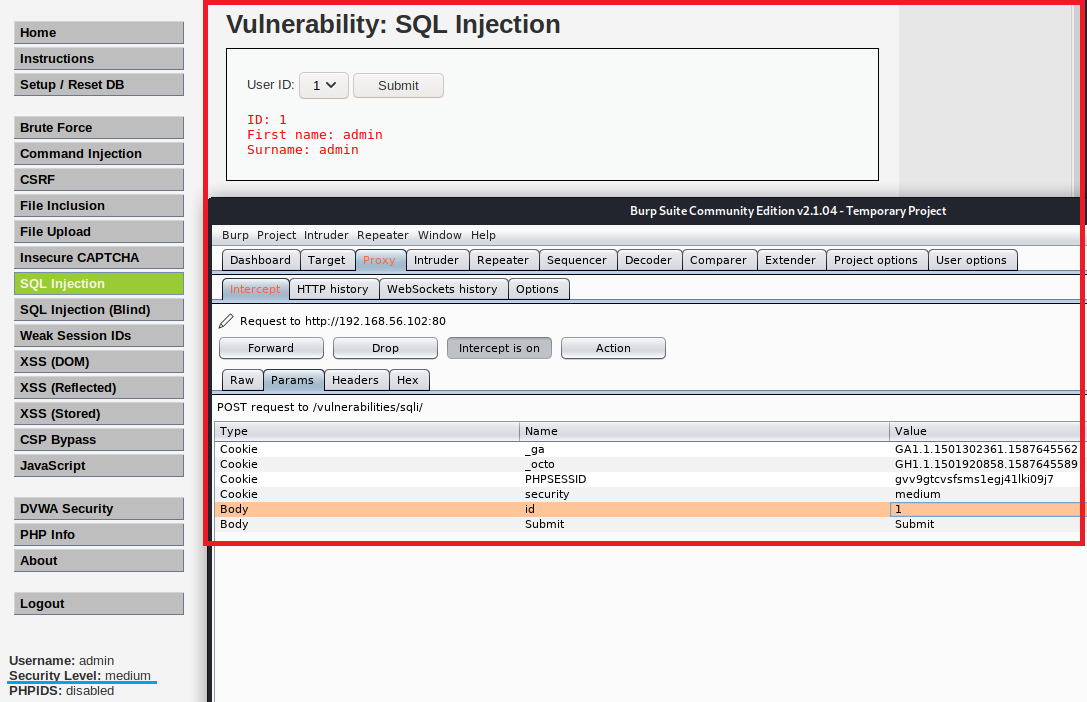Image resolution: width=1087 pixels, height=702 pixels.
Task: Open the Command Injection page
Action: pyautogui.click(x=98, y=153)
